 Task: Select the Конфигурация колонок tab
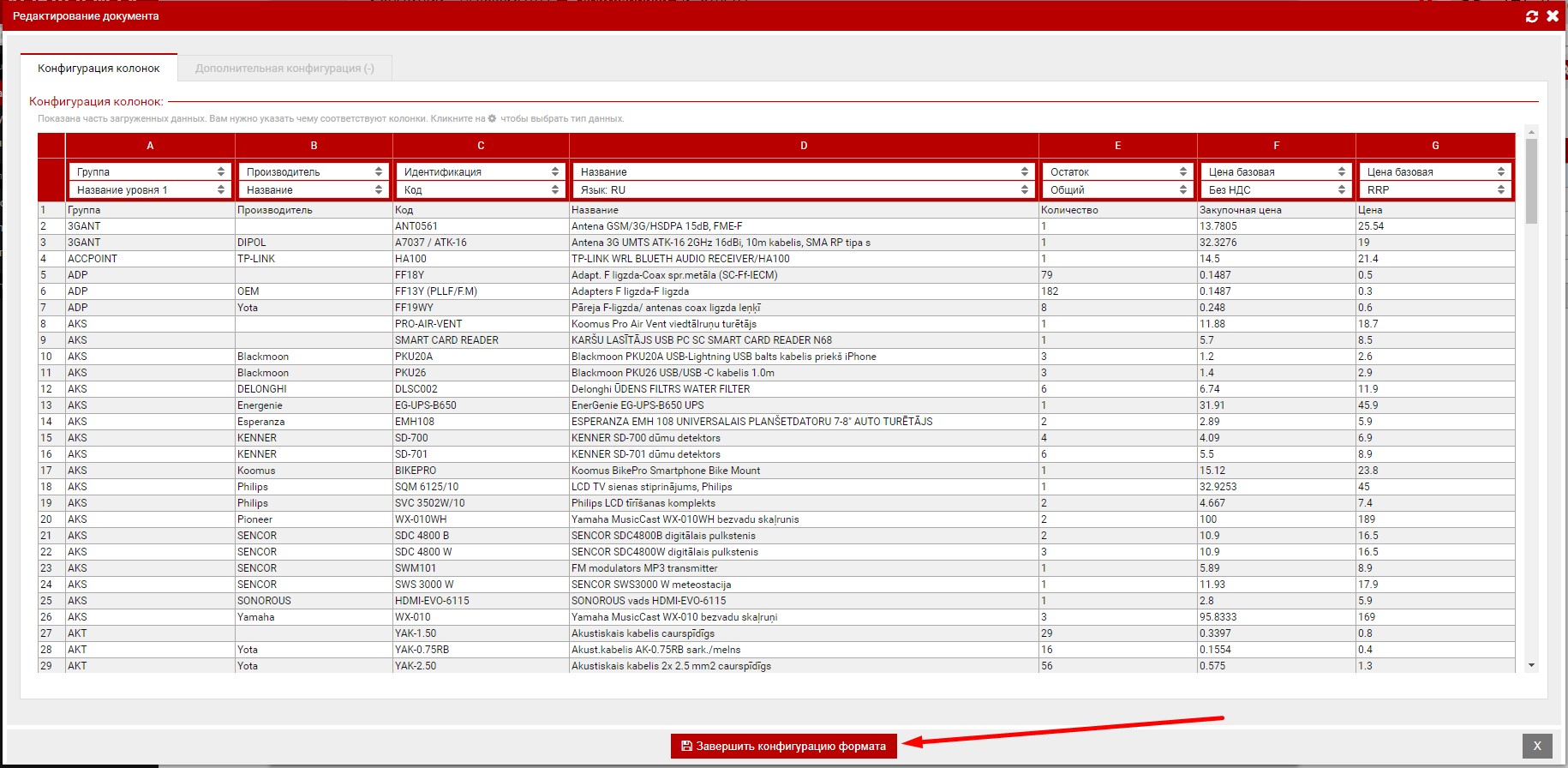(99, 69)
